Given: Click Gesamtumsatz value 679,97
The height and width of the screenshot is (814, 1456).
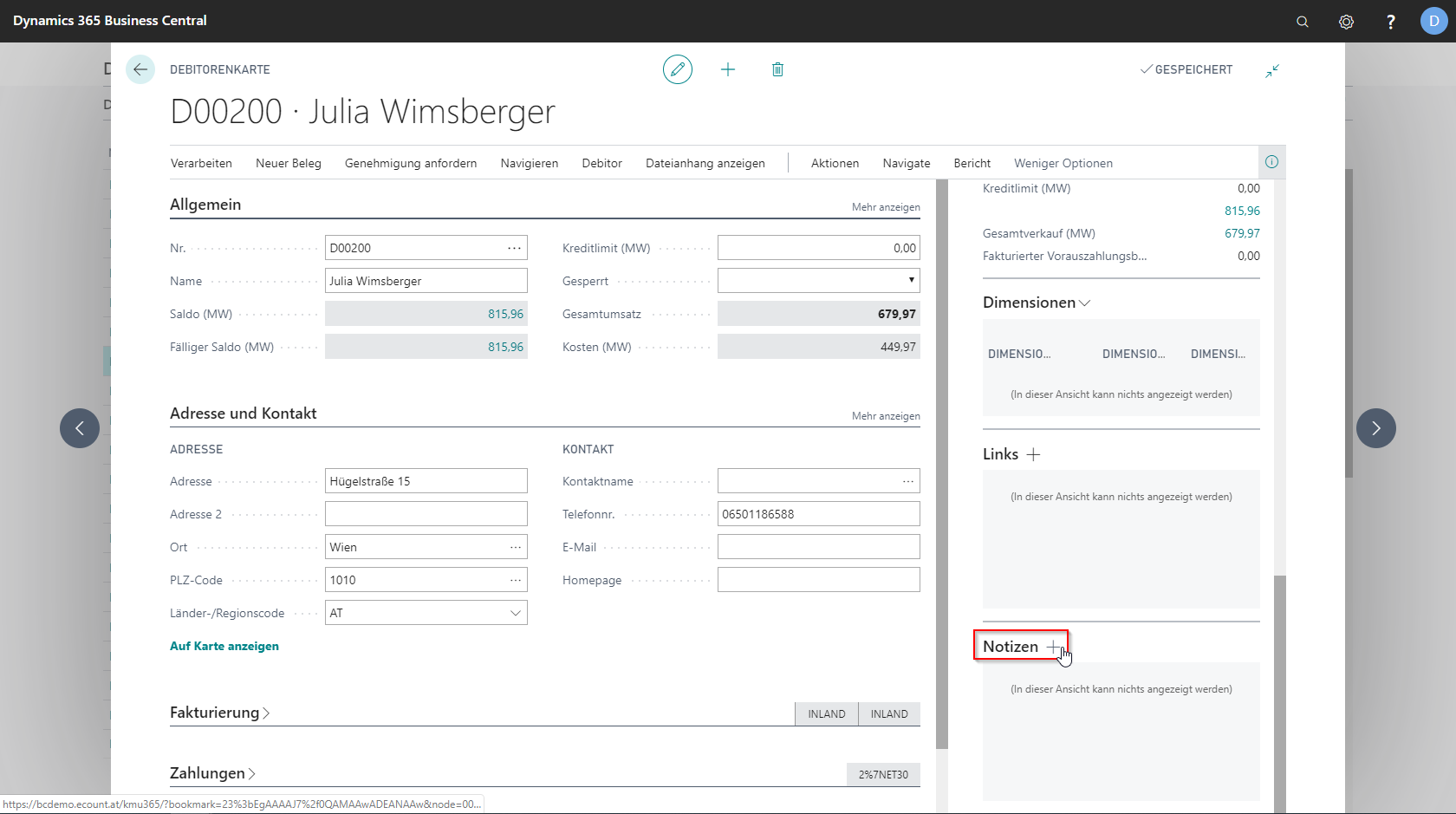Looking at the screenshot, I should [x=818, y=314].
